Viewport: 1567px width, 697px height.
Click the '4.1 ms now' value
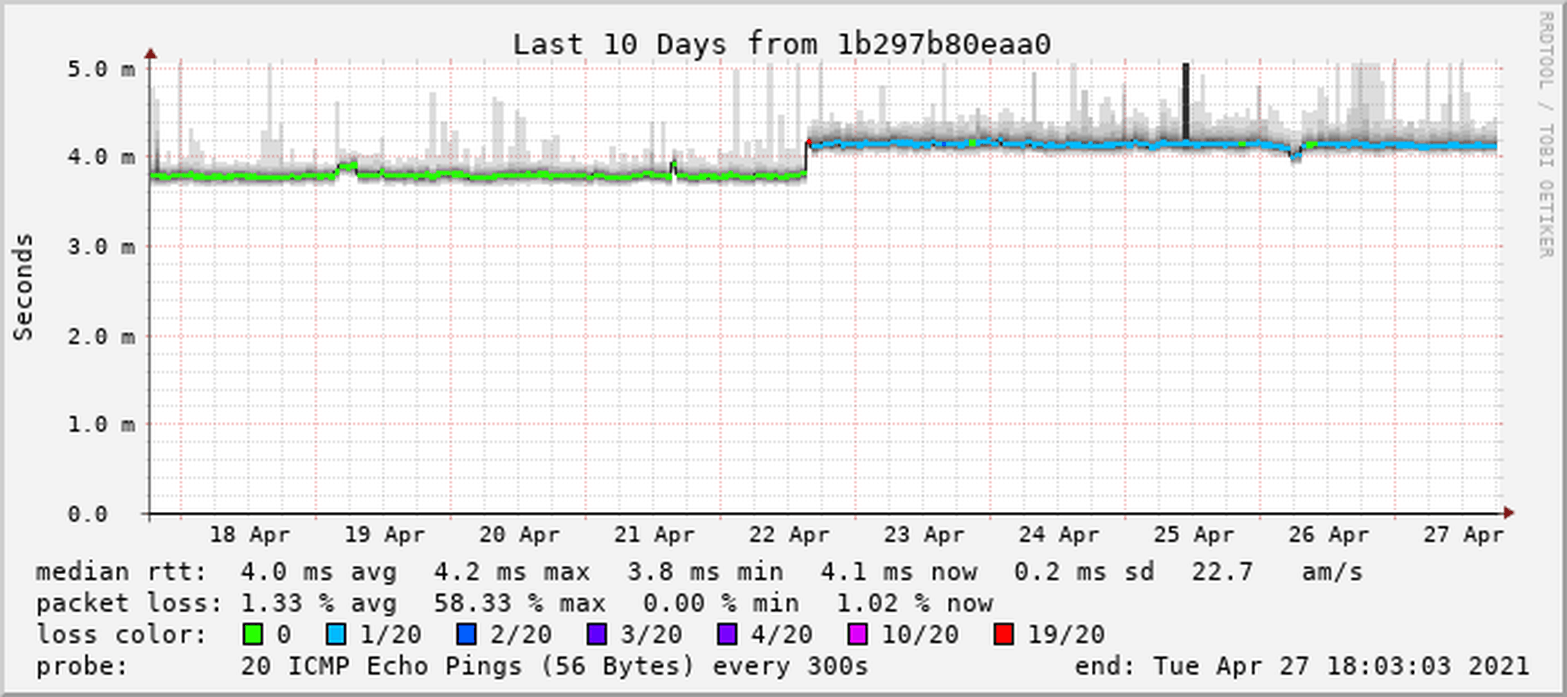(x=898, y=573)
